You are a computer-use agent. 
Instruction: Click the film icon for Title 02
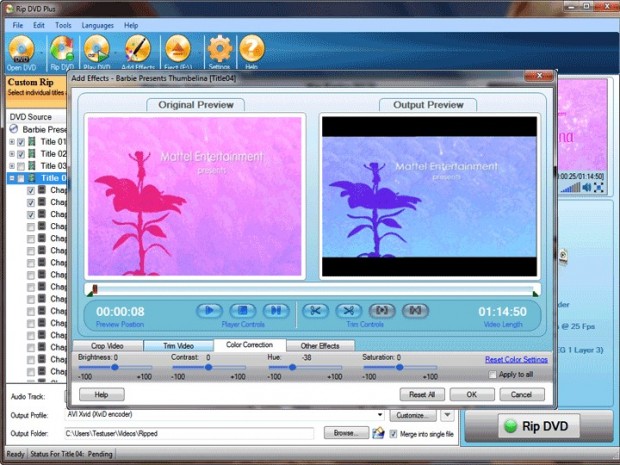[x=32, y=153]
